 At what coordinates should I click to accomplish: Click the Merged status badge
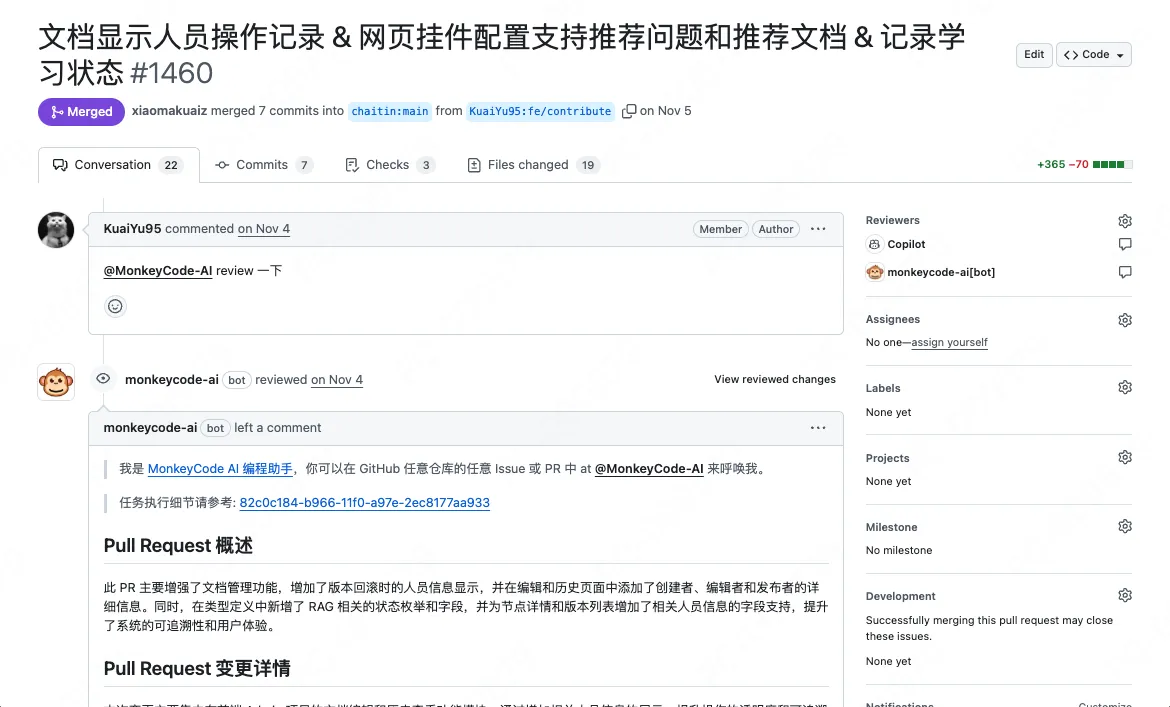81,112
